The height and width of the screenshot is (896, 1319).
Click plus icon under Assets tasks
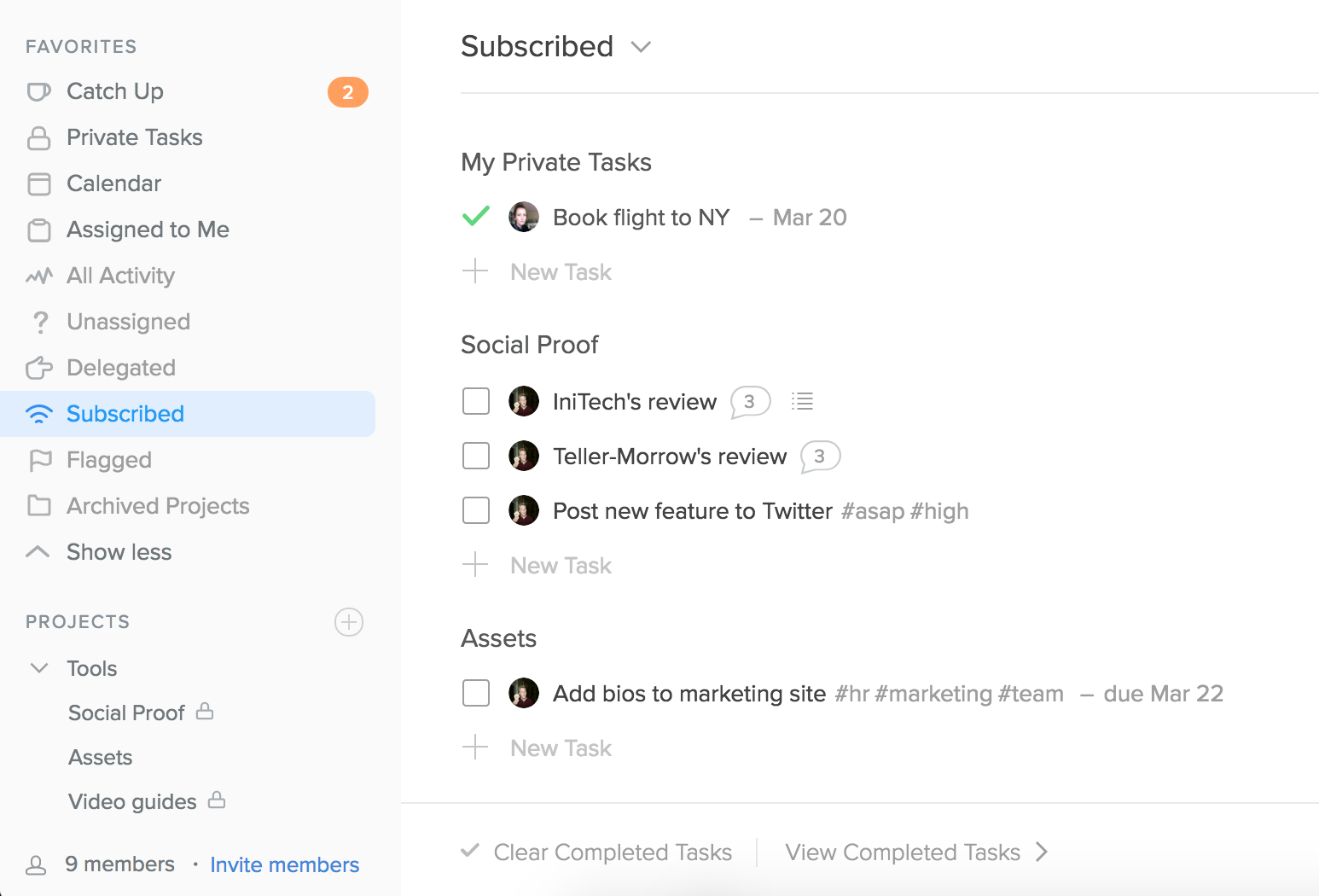pyautogui.click(x=475, y=748)
